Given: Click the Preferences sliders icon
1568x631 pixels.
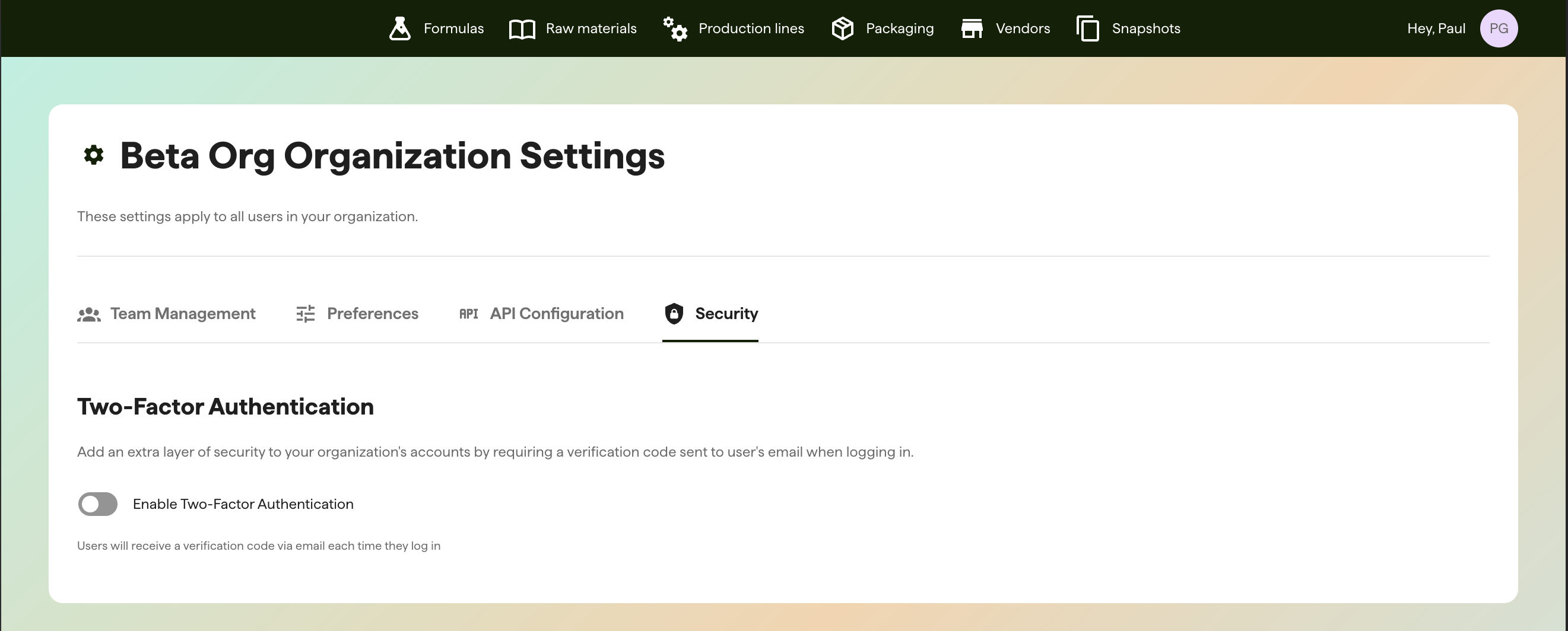Looking at the screenshot, I should click(x=305, y=313).
